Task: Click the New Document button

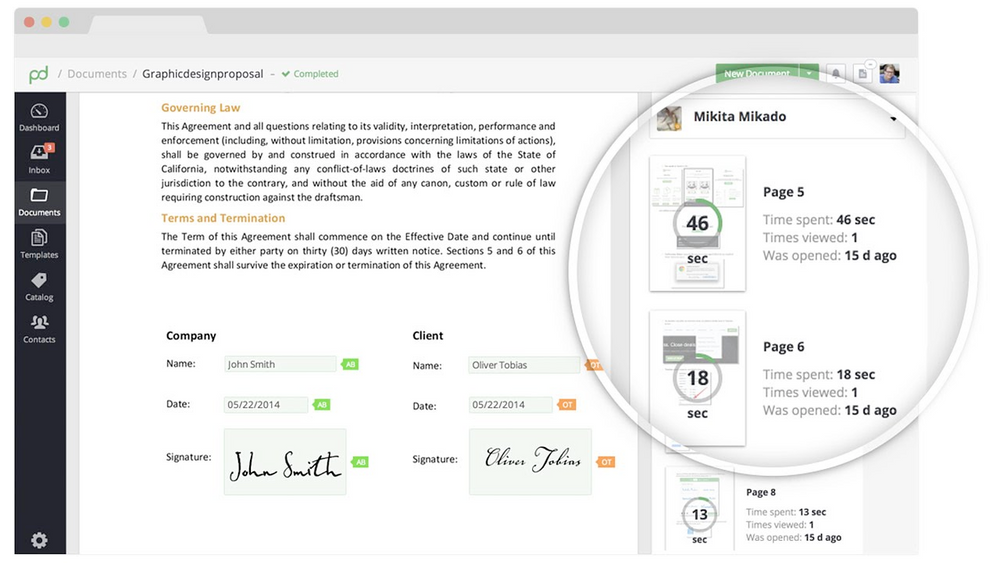Action: 756,74
